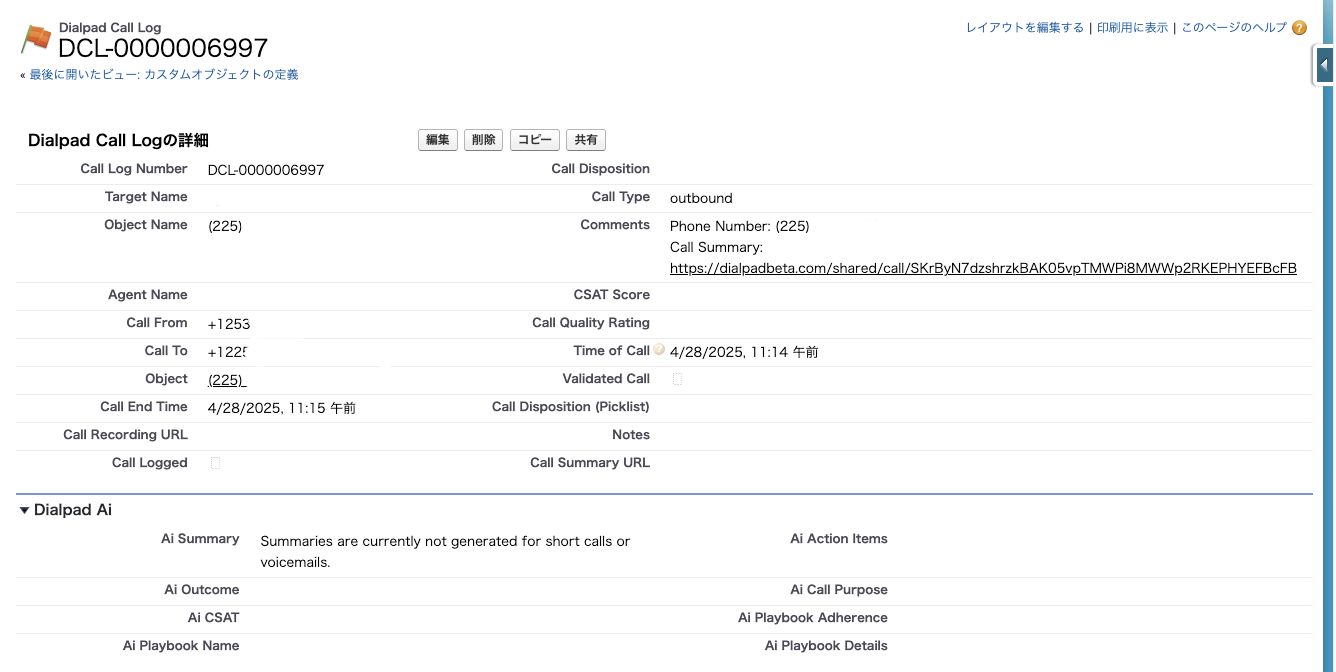Click the 削除 (Delete) button
Screen dimensions: 1336x672
coord(483,140)
